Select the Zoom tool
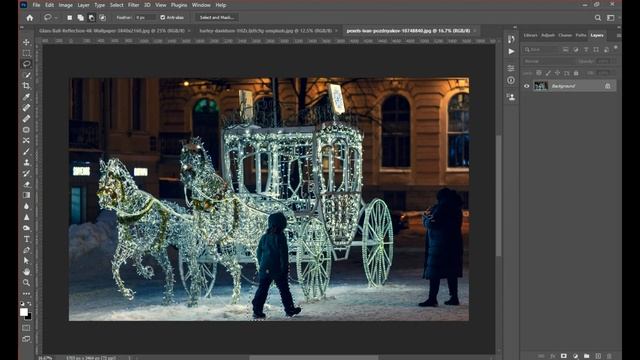 point(26,282)
